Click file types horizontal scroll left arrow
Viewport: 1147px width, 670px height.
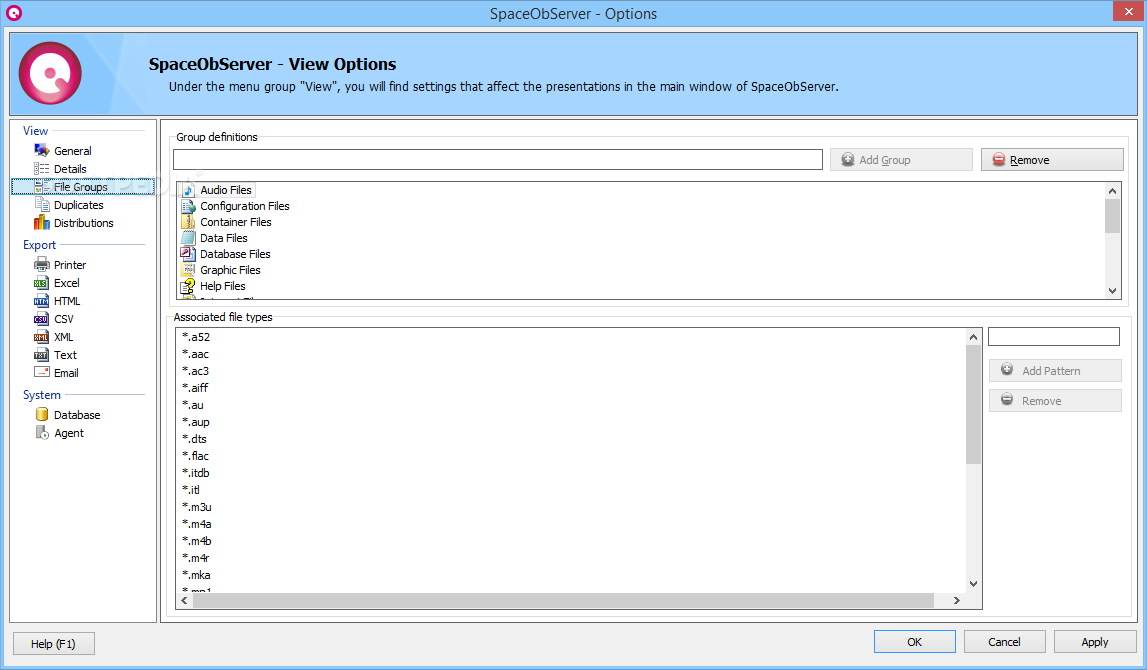[x=184, y=601]
